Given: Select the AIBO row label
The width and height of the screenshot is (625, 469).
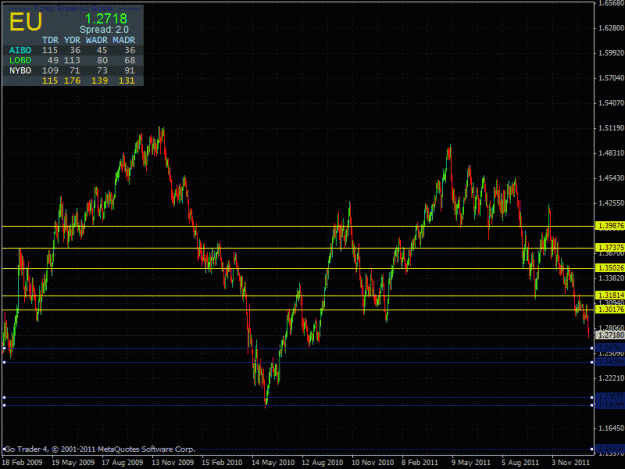Looking at the screenshot, I should pos(20,50).
